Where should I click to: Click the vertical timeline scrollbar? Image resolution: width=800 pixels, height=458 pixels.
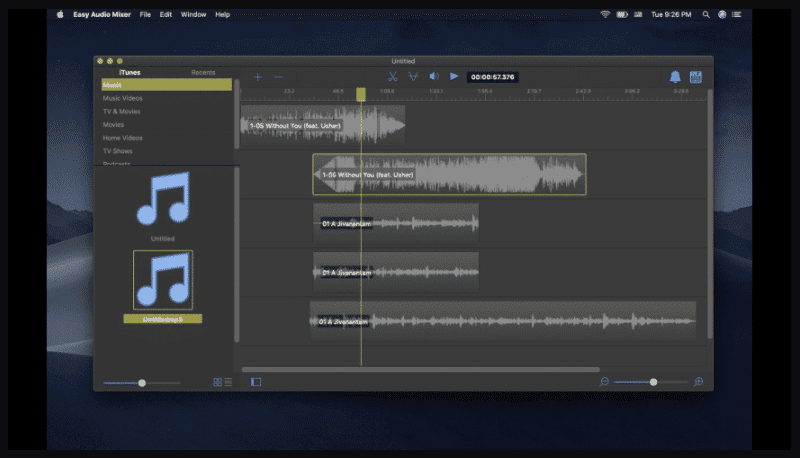(710, 213)
